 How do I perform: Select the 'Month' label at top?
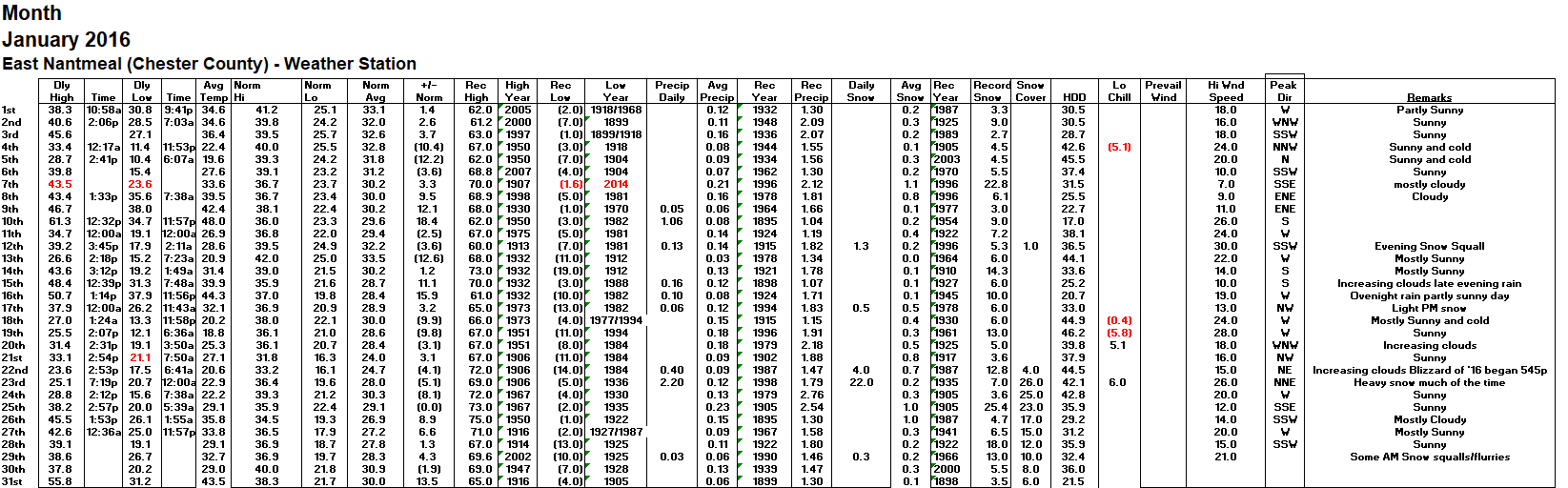[31, 13]
